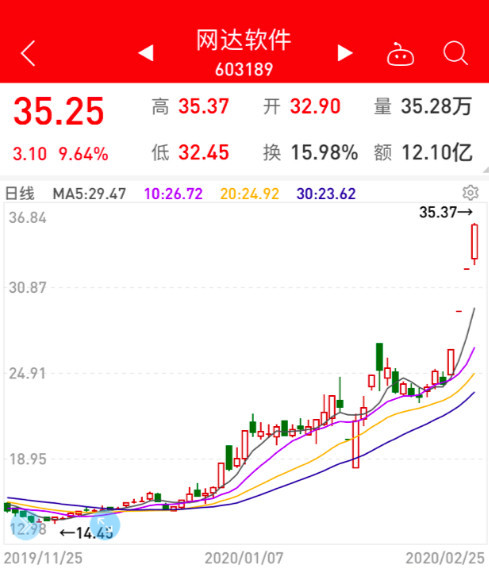This screenshot has width=489, height=568.
Task: Toggle the orange MA20 24.92 label
Action: [250, 194]
